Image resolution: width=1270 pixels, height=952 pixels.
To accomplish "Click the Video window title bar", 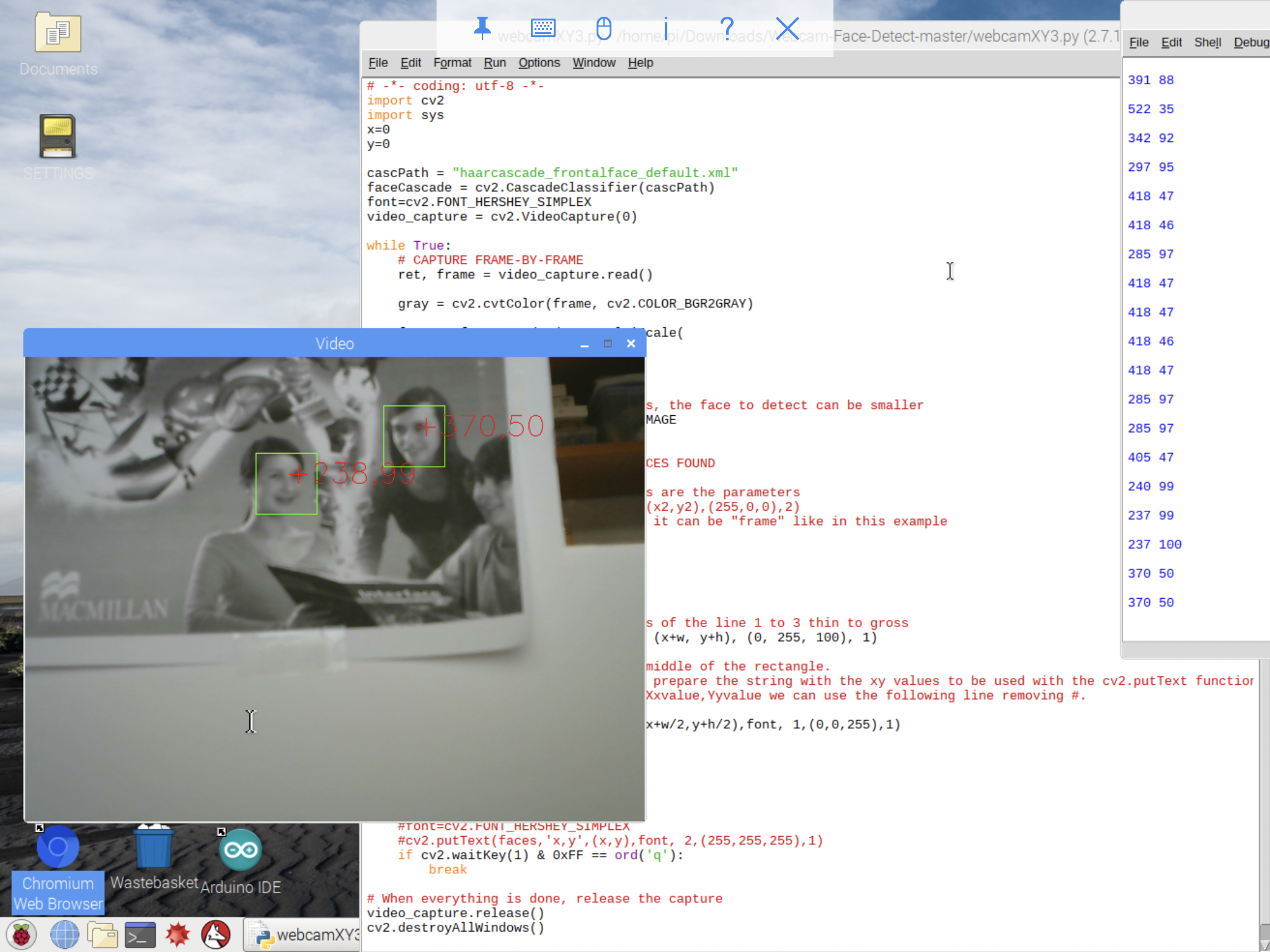I will 334,343.
